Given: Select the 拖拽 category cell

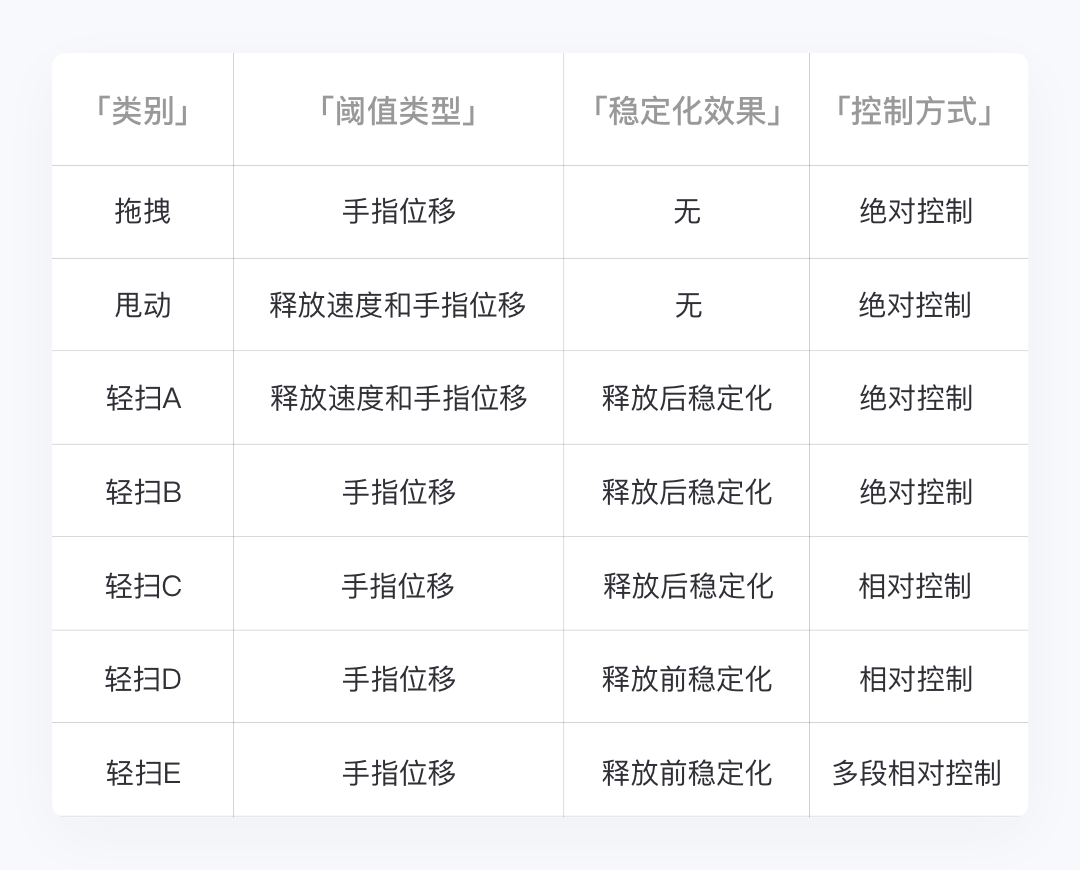Looking at the screenshot, I should click(143, 212).
